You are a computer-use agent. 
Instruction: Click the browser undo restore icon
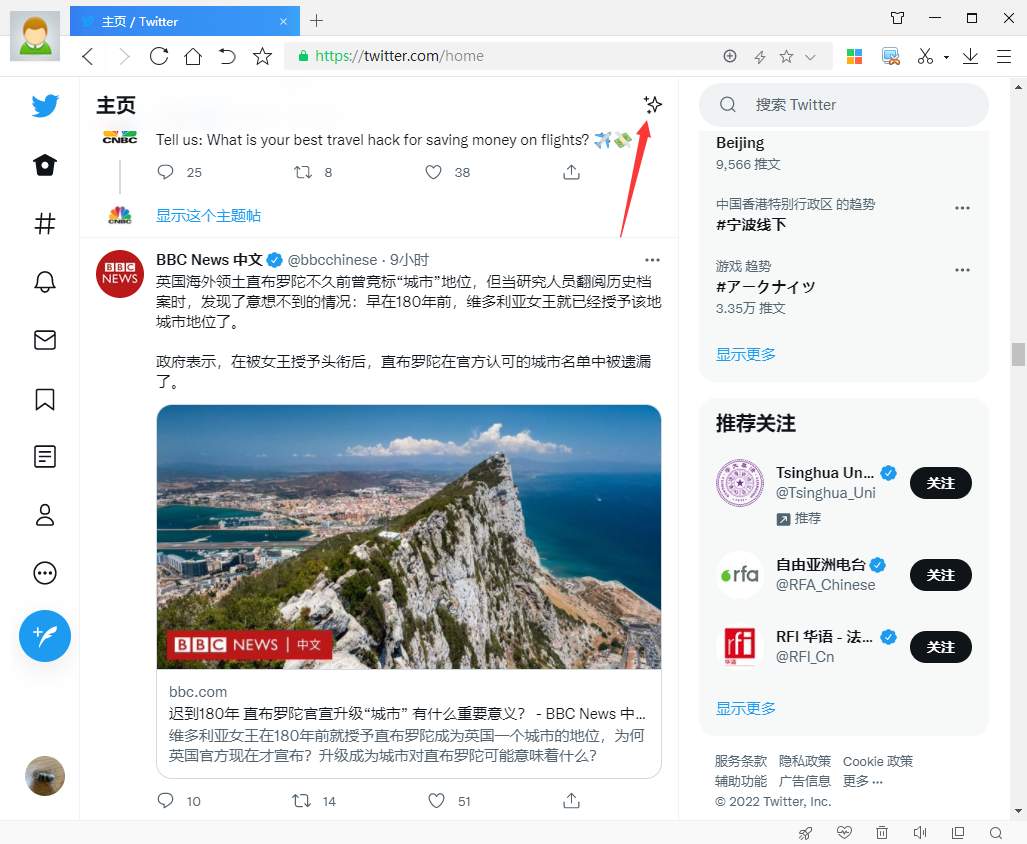227,56
